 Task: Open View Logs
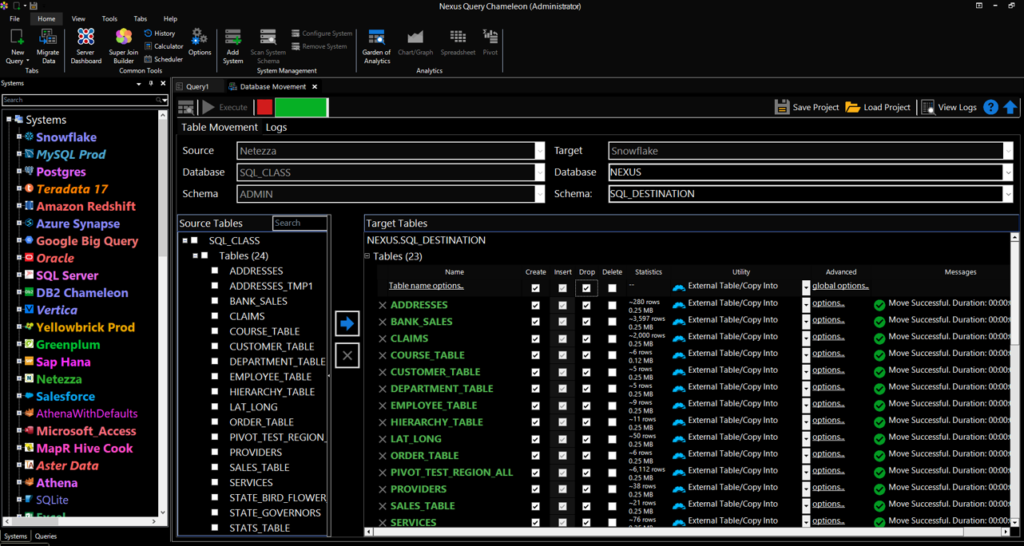point(949,107)
